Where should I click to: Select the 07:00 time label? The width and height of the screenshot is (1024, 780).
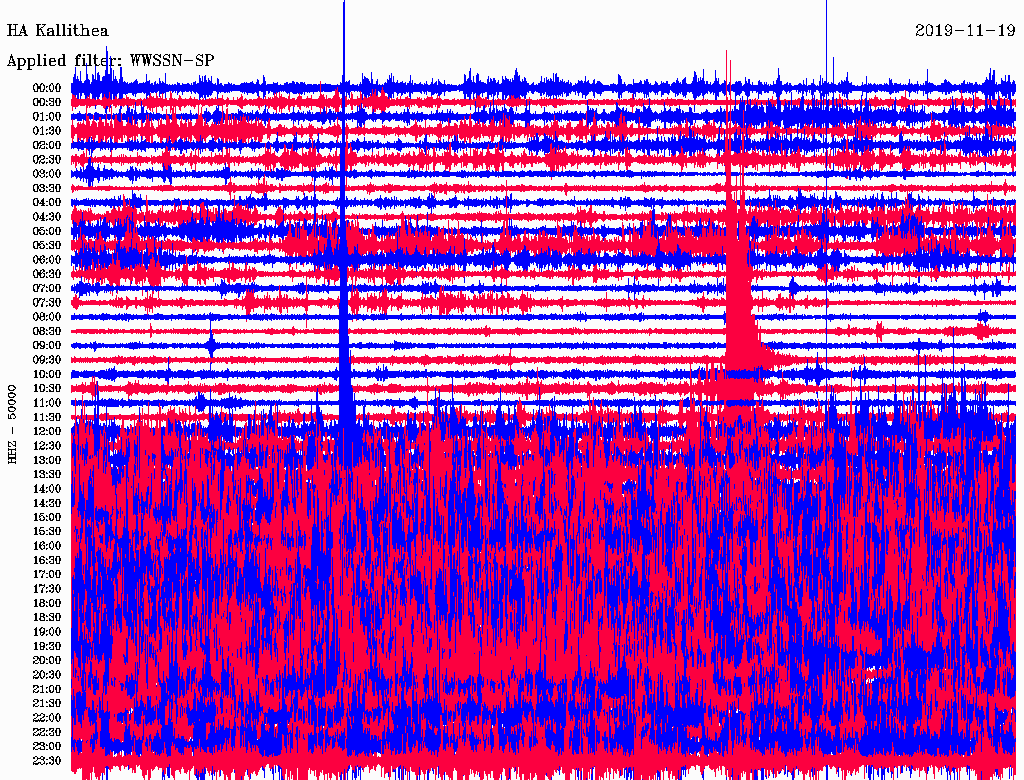(47, 289)
